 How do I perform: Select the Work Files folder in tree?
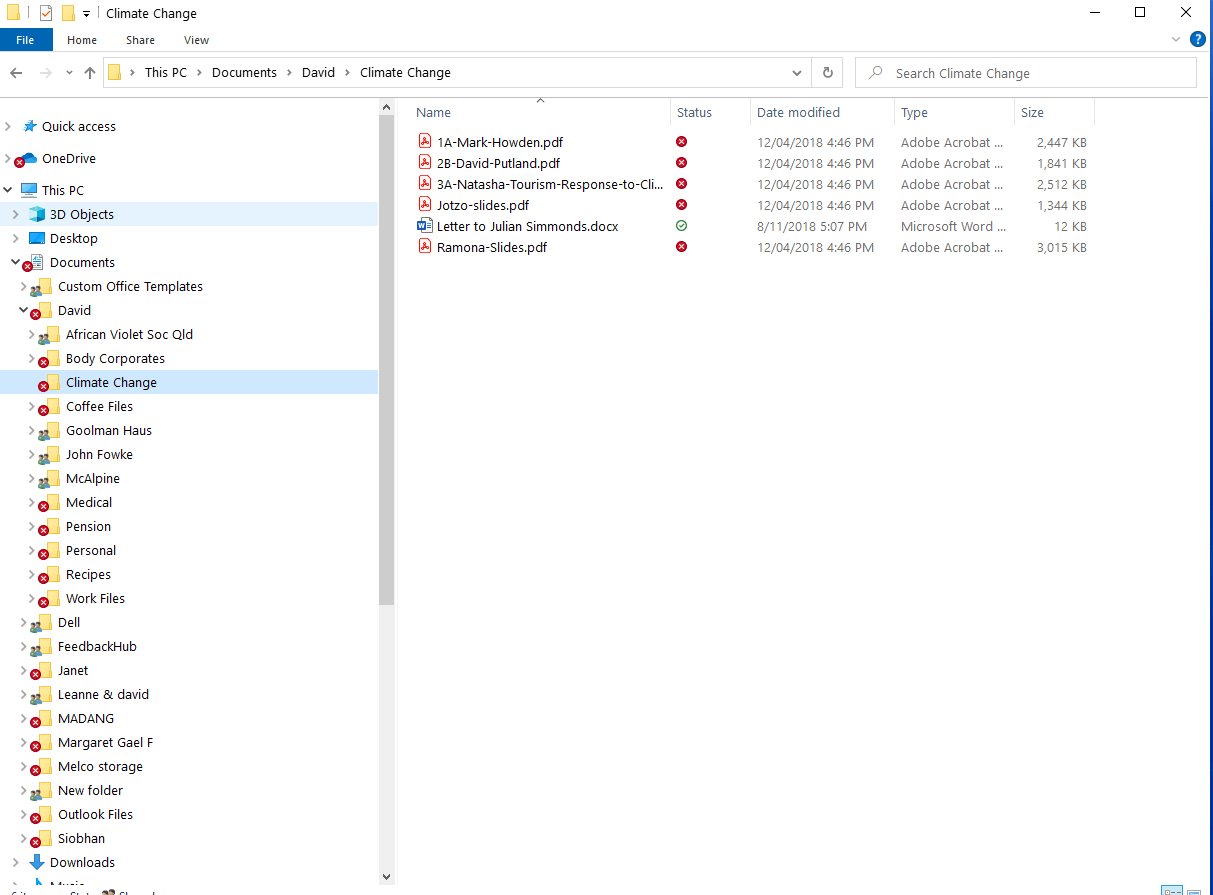coord(95,598)
